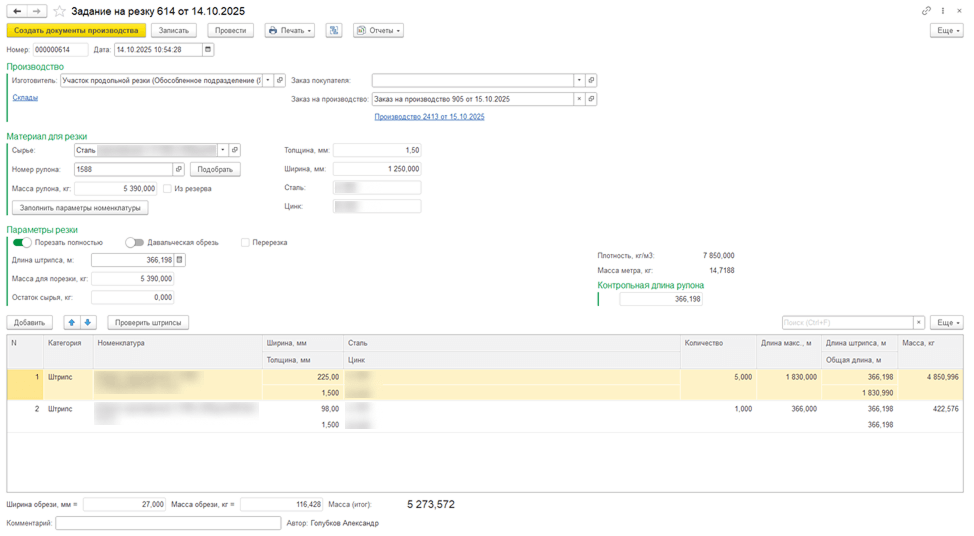This screenshot has height=536, width=974.
Task: Enable the Давальческая обрезь switch
Action: 134,242
